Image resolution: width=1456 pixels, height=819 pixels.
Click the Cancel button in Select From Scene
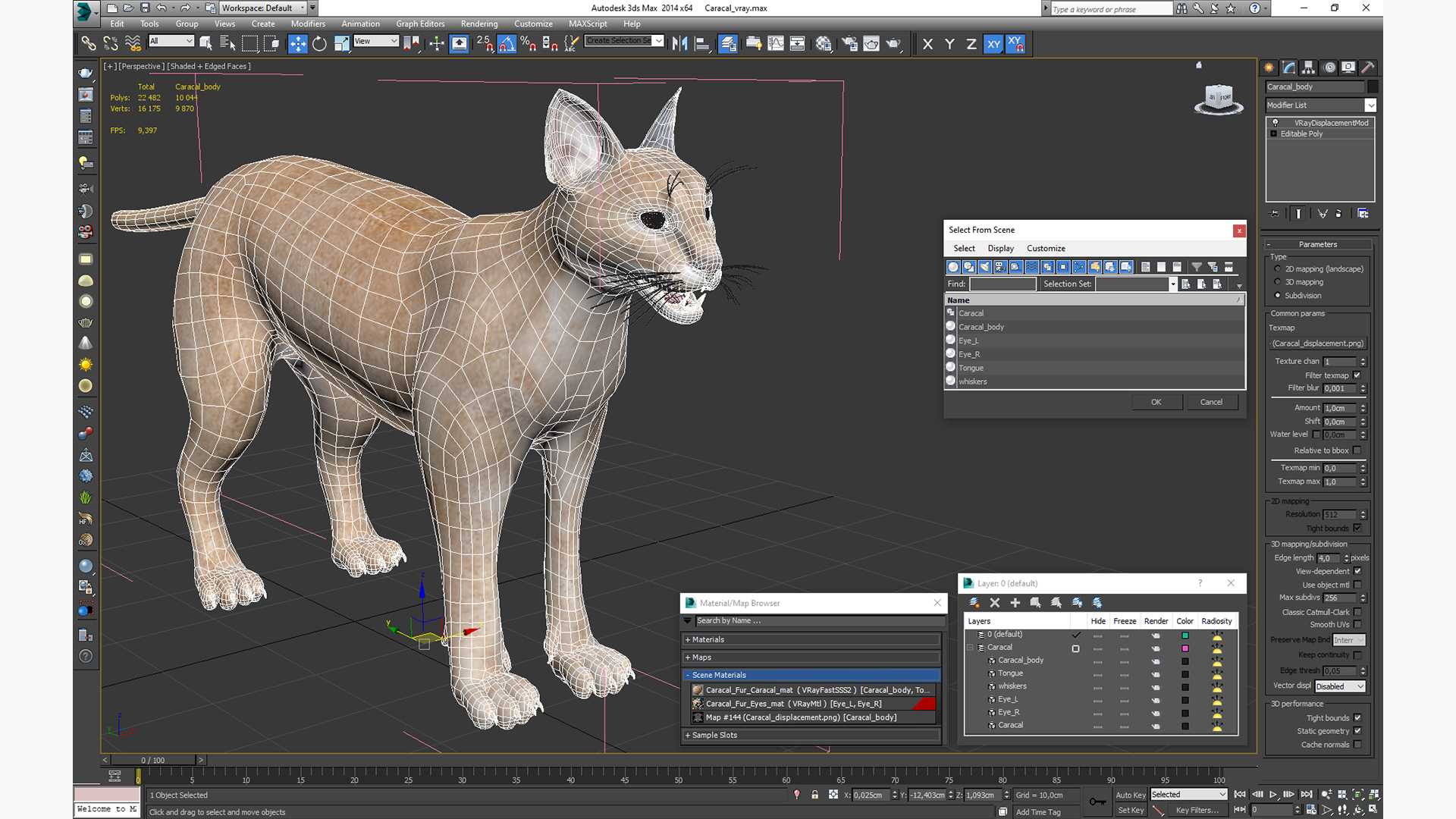point(1210,402)
